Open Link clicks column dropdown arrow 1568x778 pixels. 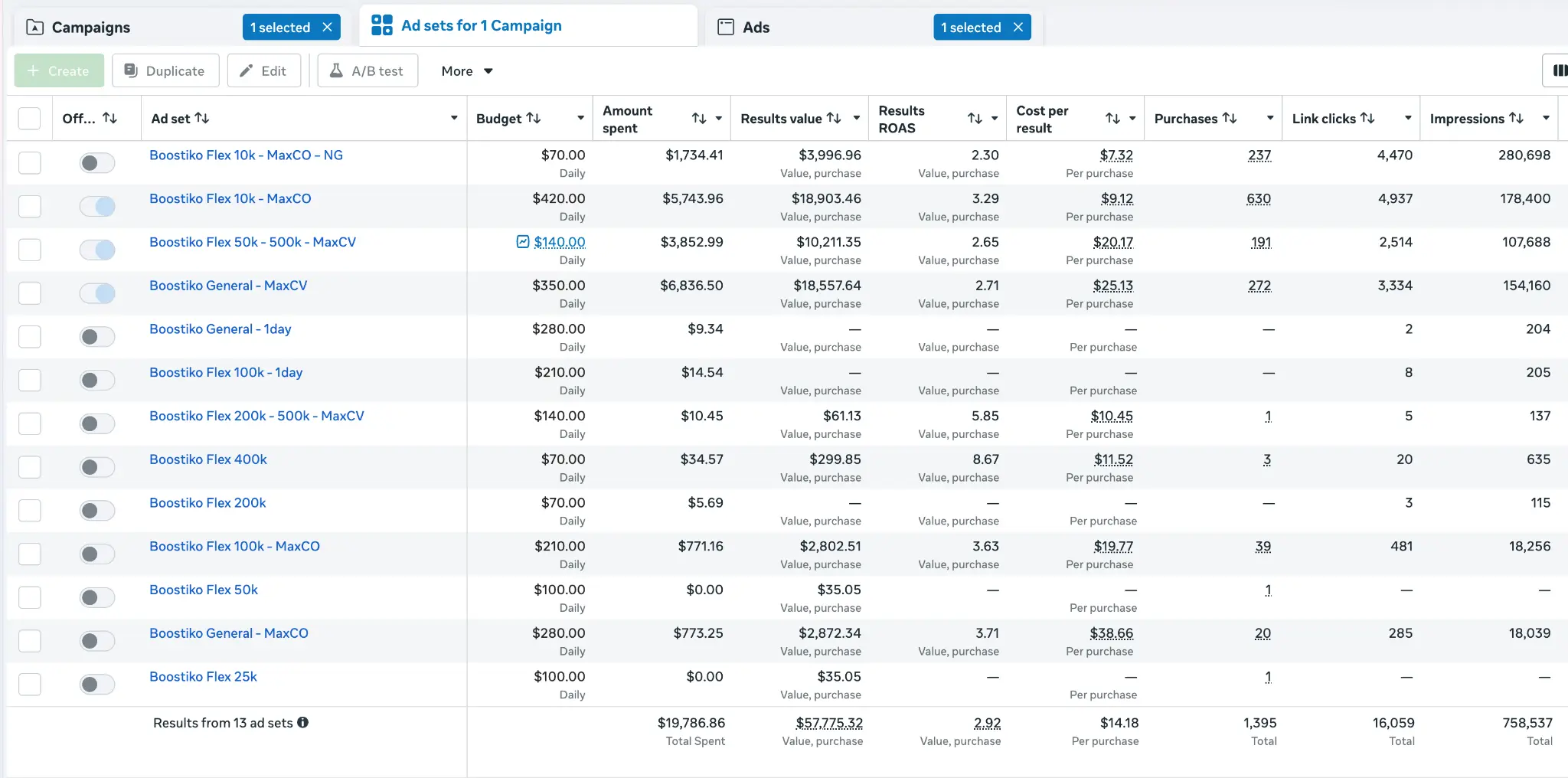1408,118
